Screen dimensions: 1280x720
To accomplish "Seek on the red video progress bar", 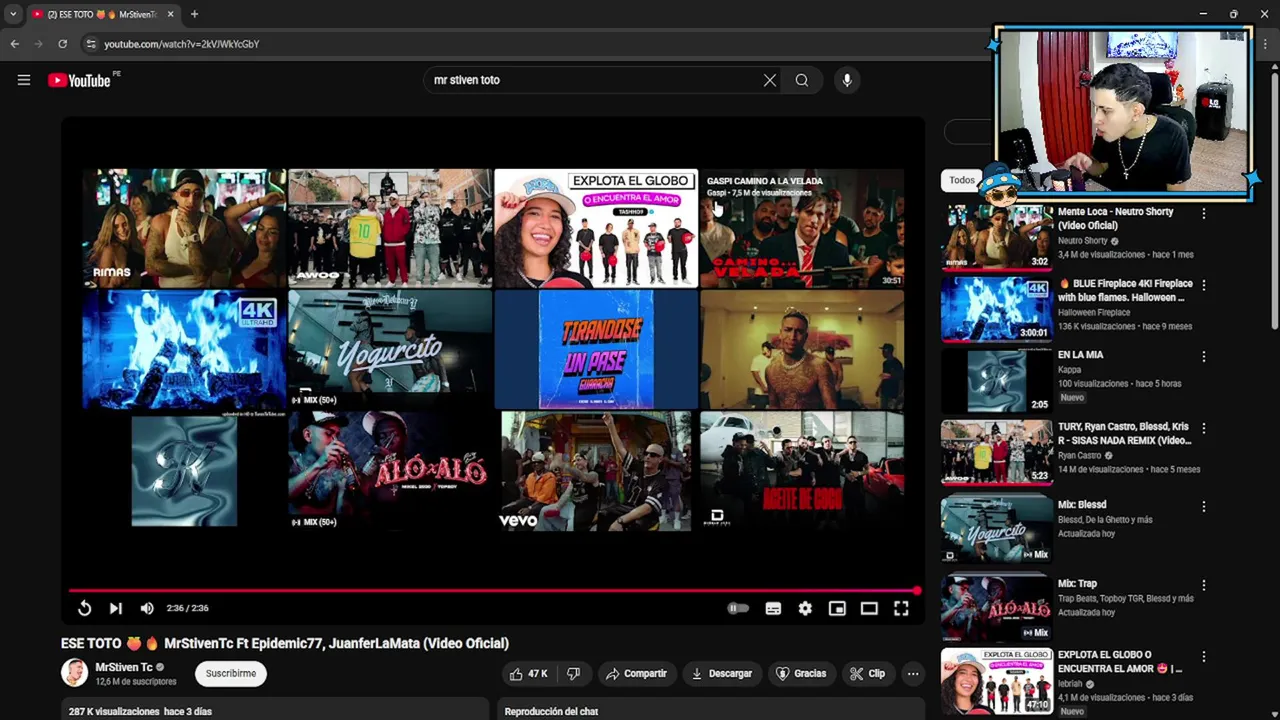I will (493, 591).
